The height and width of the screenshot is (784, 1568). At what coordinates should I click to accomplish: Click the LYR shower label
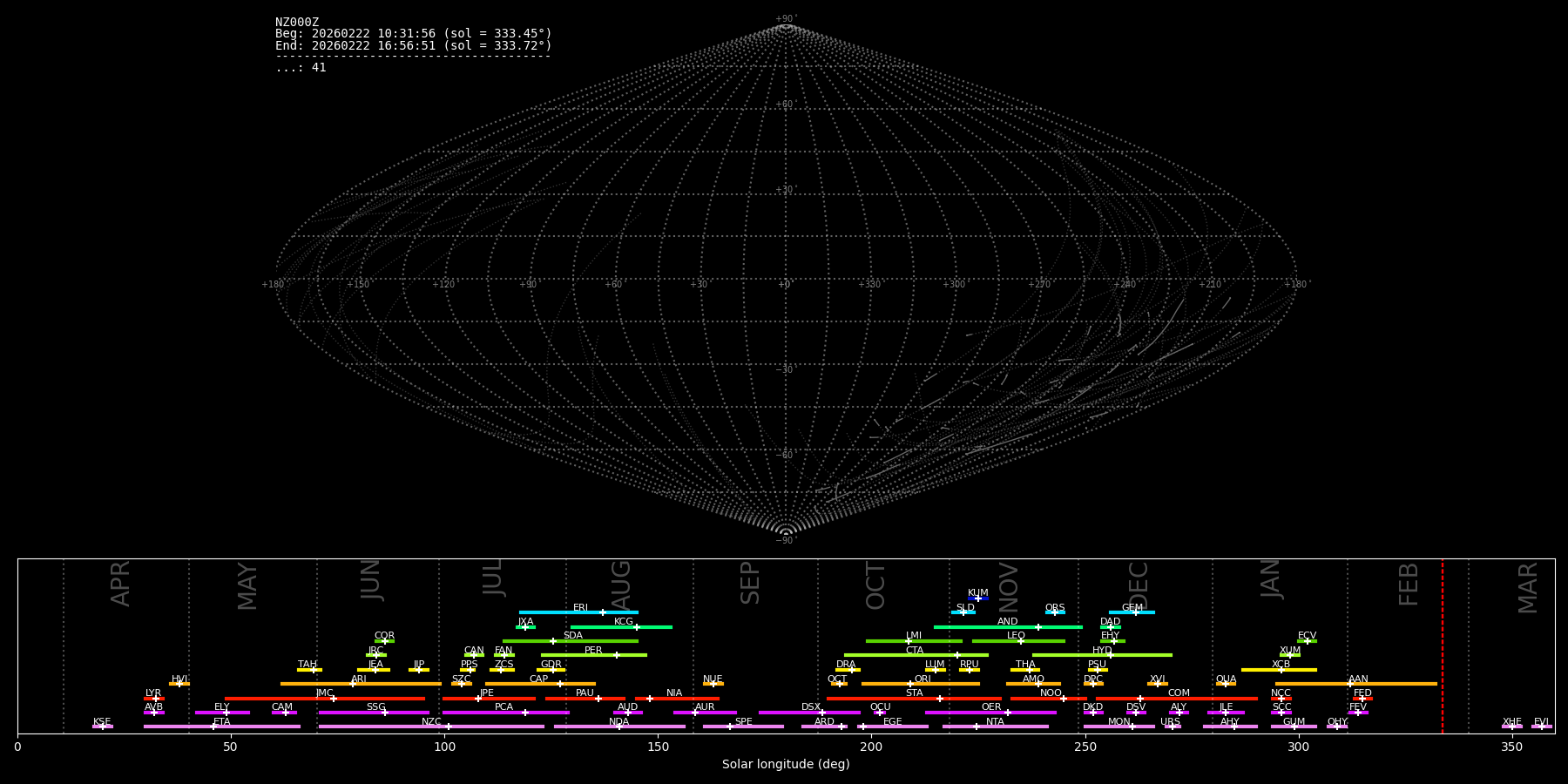[x=153, y=693]
